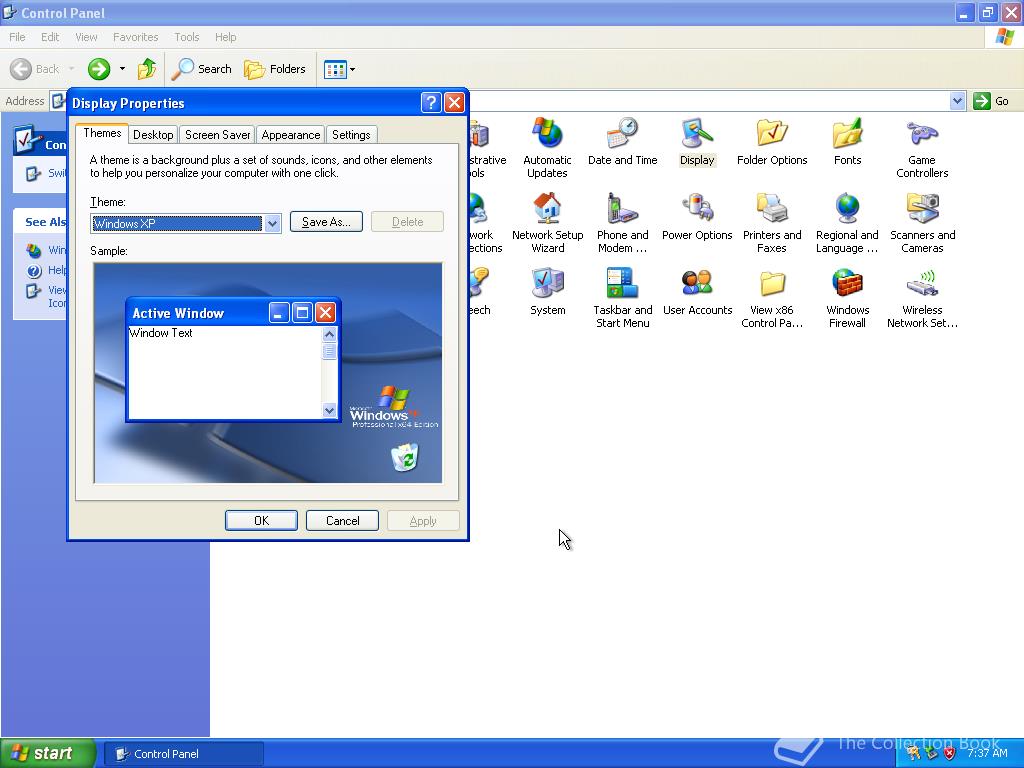
Task: Click the Up folder toolbar icon
Action: pos(147,69)
